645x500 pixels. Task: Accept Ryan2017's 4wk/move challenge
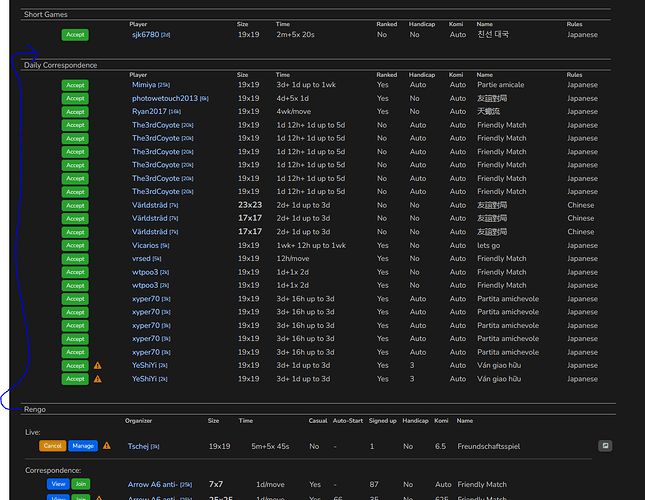click(75, 112)
